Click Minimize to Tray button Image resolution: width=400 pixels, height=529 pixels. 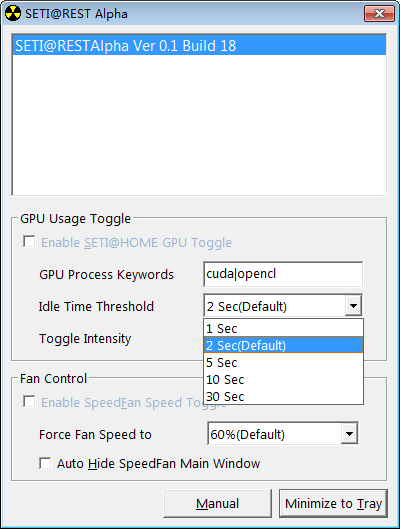(x=333, y=503)
